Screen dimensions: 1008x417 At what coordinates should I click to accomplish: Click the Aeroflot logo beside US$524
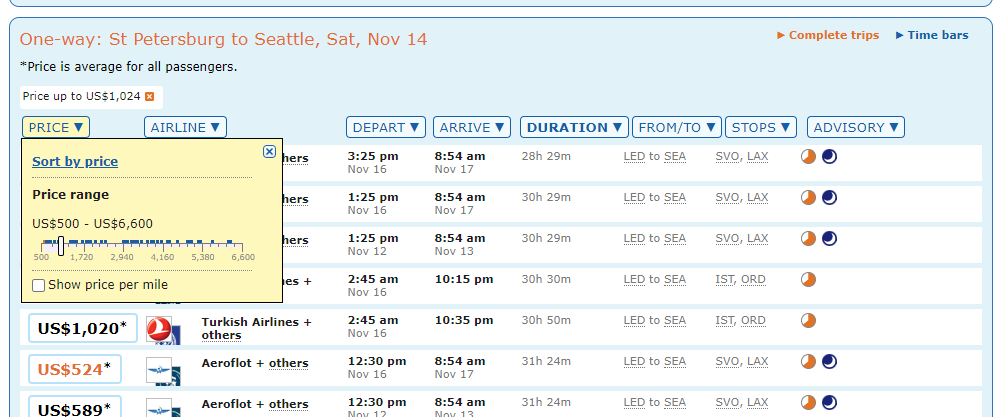point(163,371)
